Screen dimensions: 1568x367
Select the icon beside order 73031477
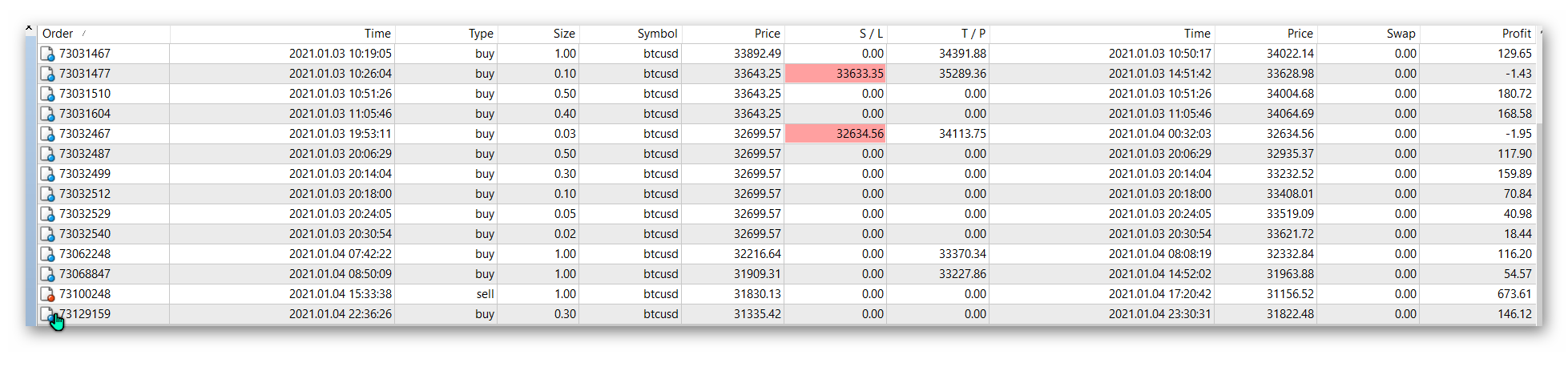(47, 74)
